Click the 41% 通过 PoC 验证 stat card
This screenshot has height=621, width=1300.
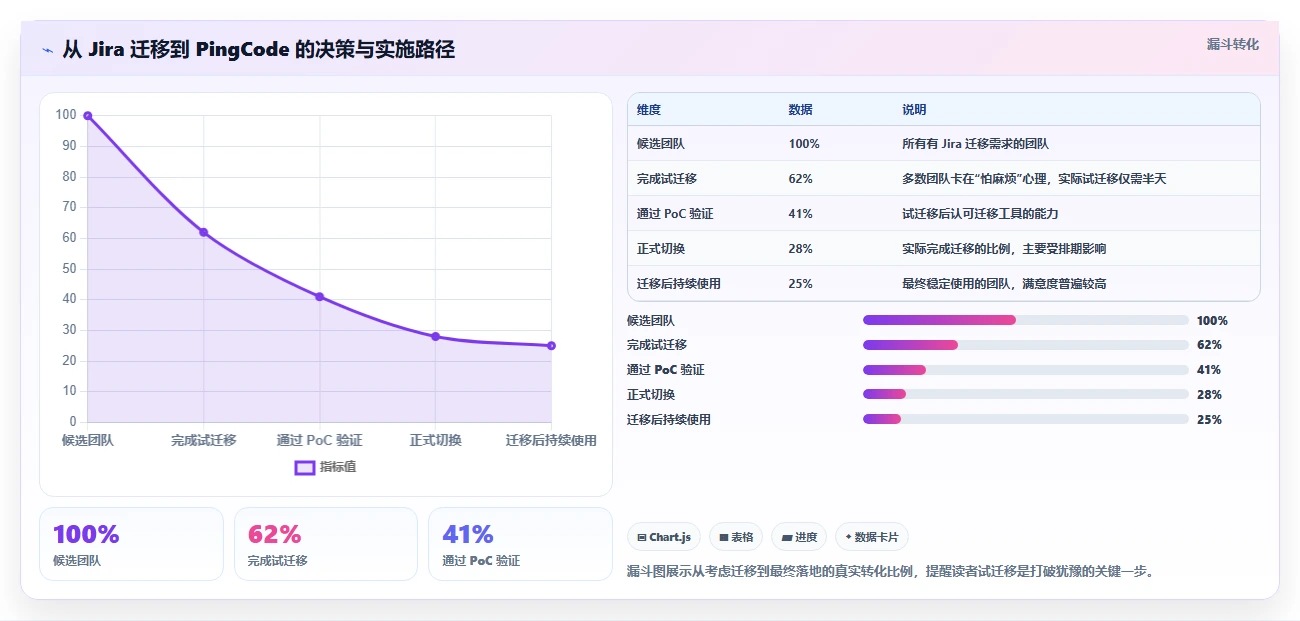point(520,544)
